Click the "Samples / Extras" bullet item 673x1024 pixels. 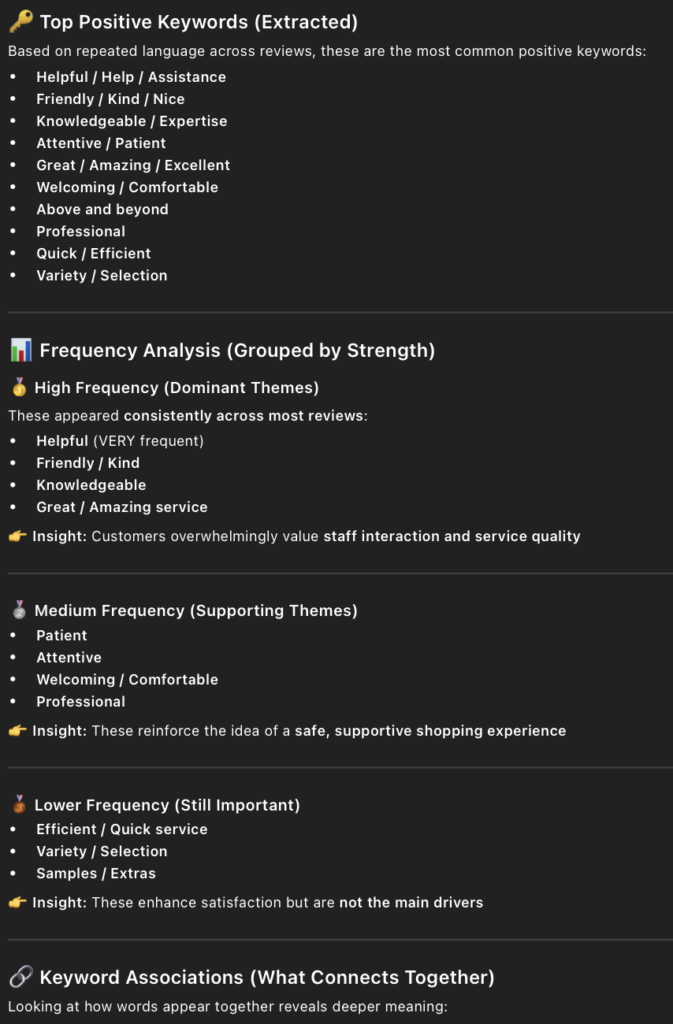coord(96,873)
